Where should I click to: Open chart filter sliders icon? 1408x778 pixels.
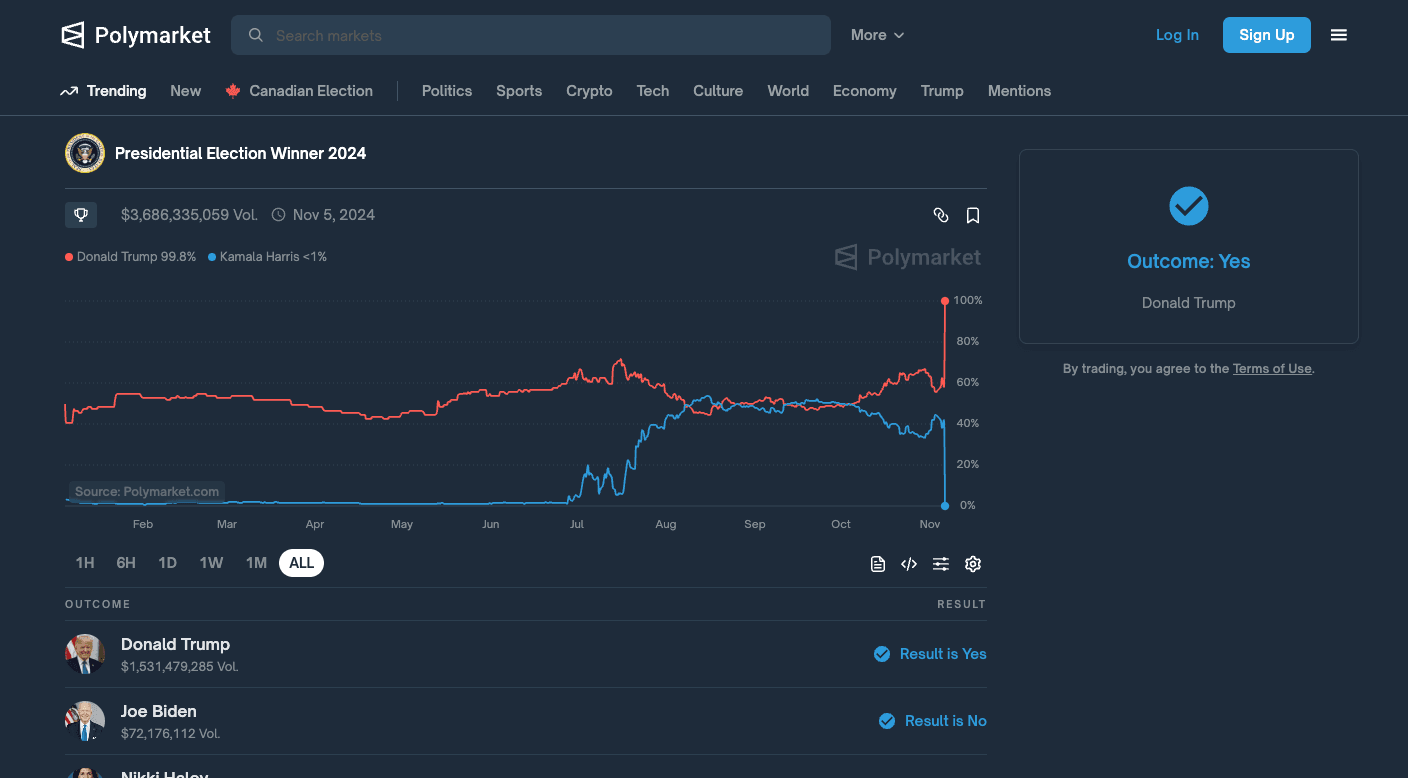[940, 564]
